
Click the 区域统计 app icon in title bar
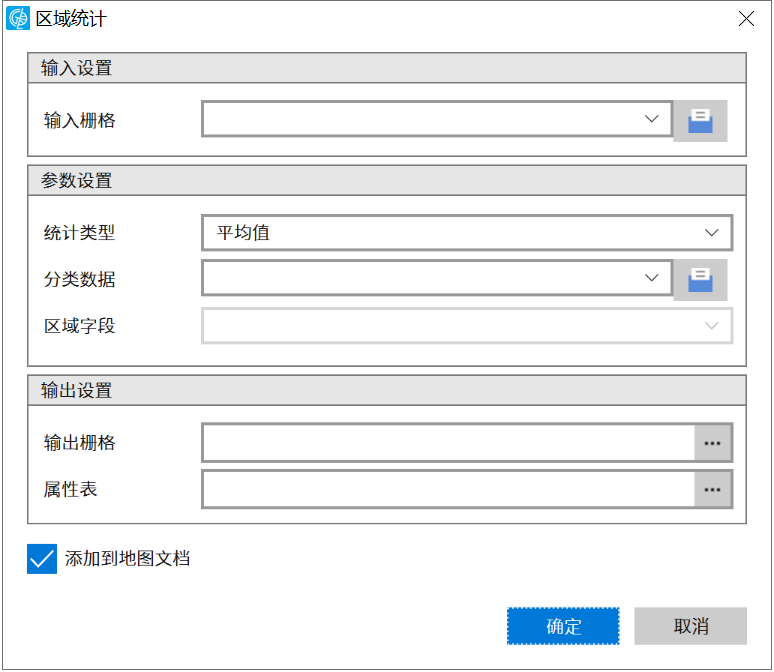click(18, 18)
